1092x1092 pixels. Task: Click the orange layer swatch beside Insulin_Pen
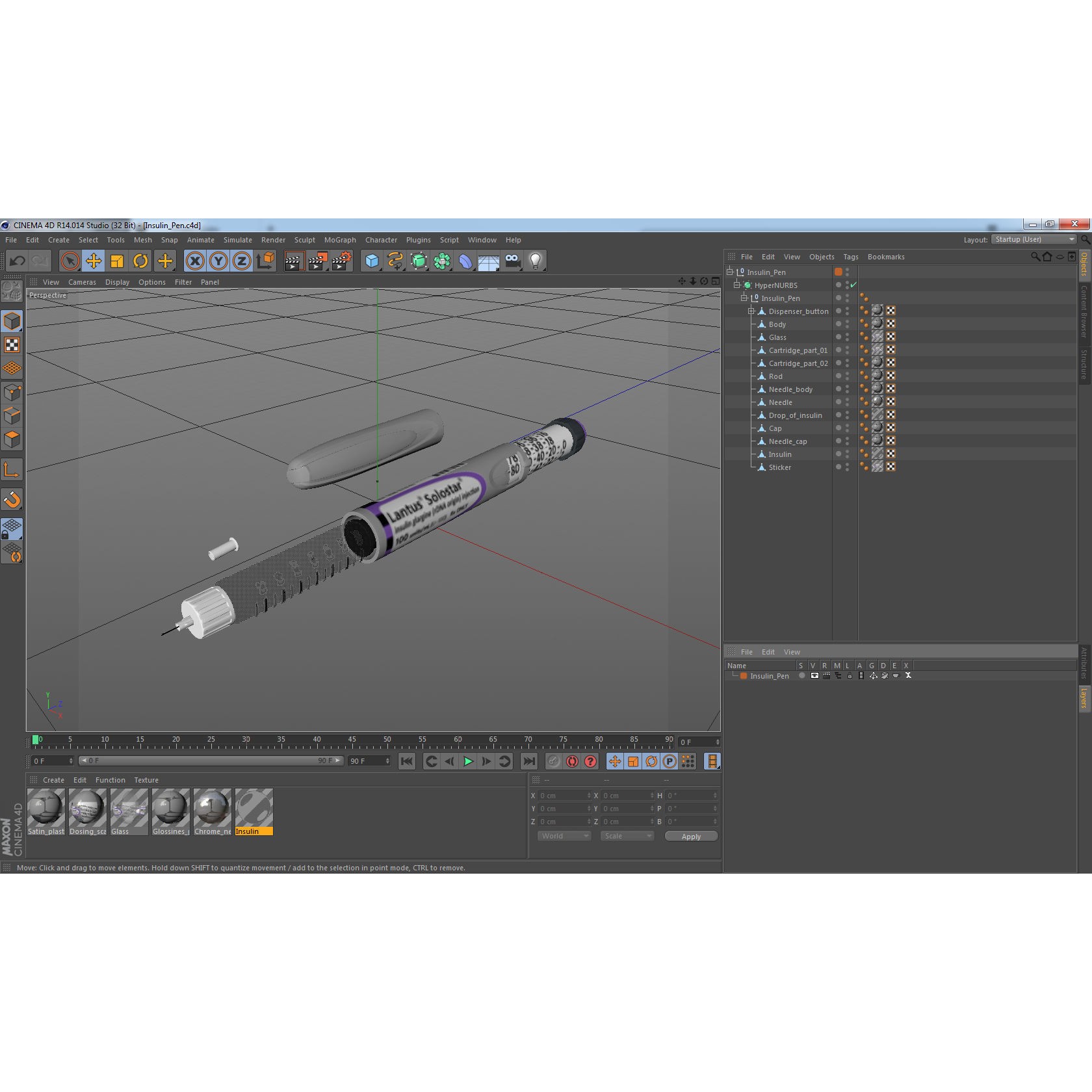838,272
